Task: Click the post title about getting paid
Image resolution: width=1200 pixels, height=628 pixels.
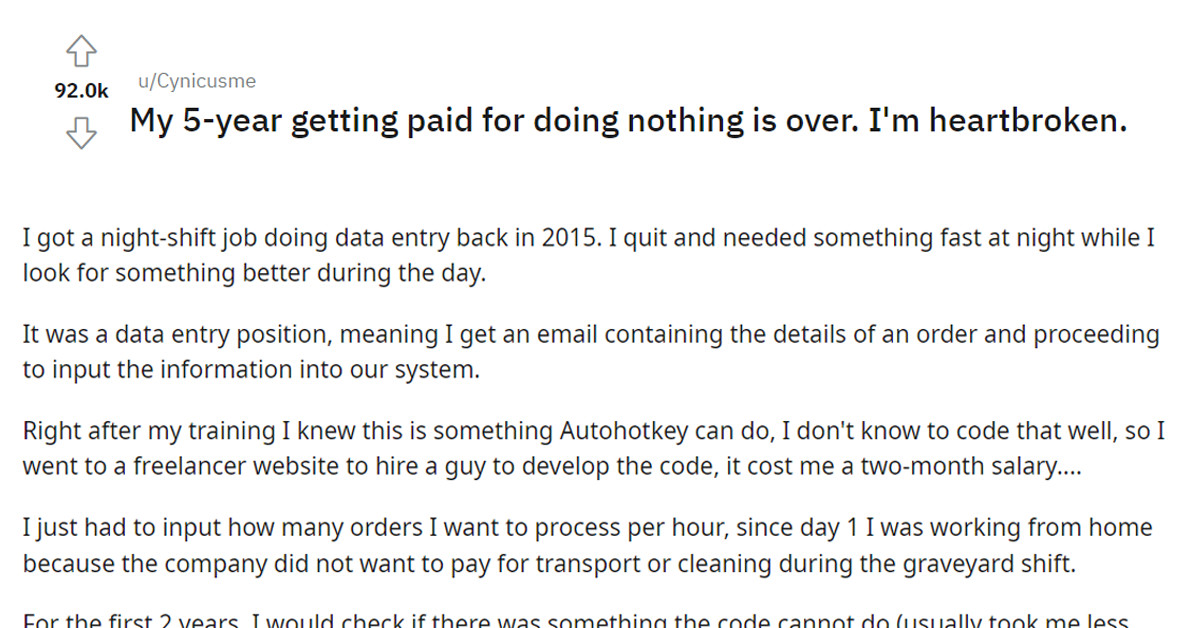Action: [x=627, y=119]
